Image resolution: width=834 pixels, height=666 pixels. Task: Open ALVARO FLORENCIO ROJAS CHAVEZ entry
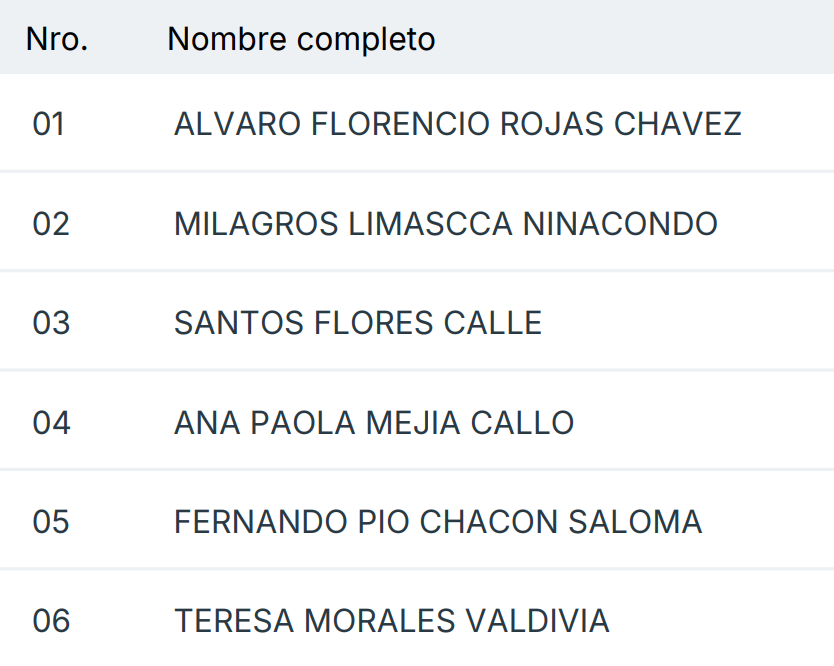(x=457, y=124)
